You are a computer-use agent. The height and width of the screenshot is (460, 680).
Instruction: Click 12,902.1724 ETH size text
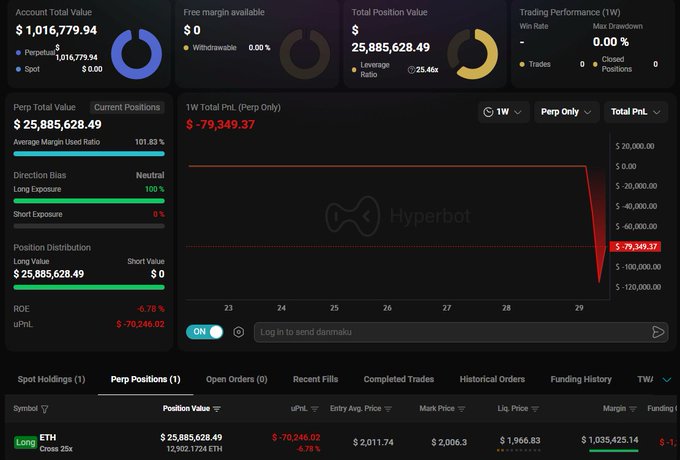(x=194, y=449)
